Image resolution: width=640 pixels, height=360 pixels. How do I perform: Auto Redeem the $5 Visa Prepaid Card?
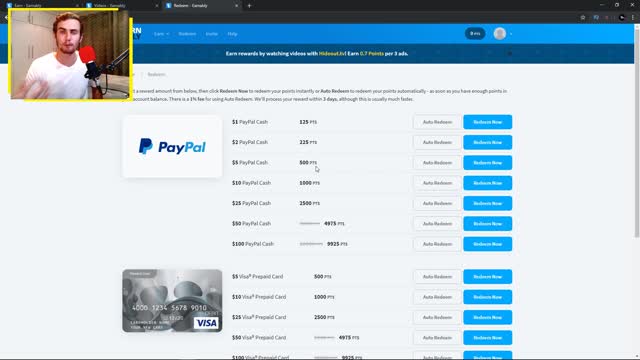pyautogui.click(x=437, y=277)
